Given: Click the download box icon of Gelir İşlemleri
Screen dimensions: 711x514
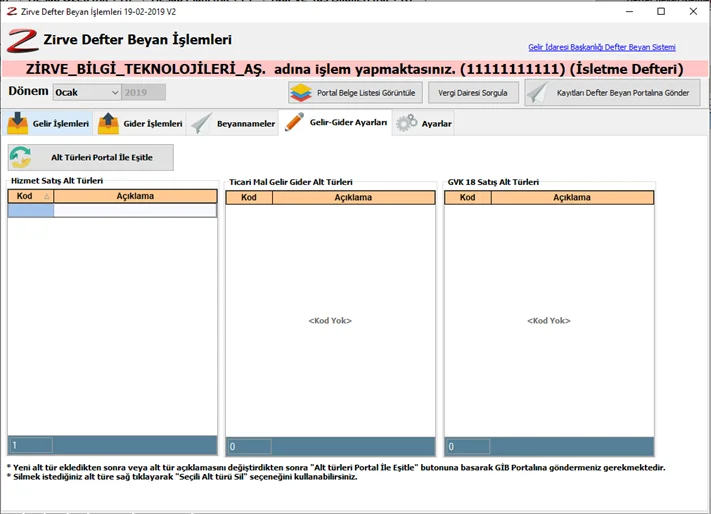Looking at the screenshot, I should coord(18,123).
